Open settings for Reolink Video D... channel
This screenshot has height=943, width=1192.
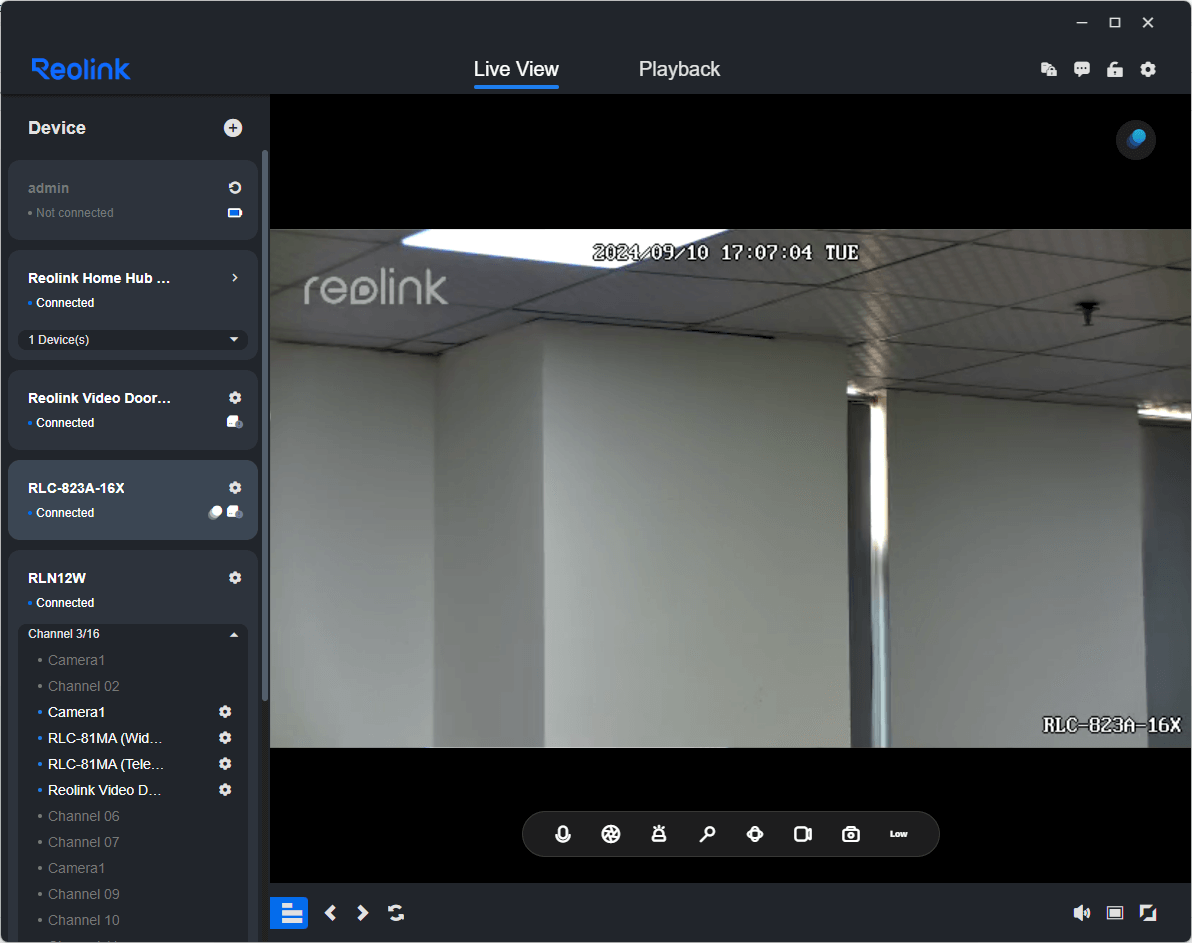pyautogui.click(x=225, y=789)
